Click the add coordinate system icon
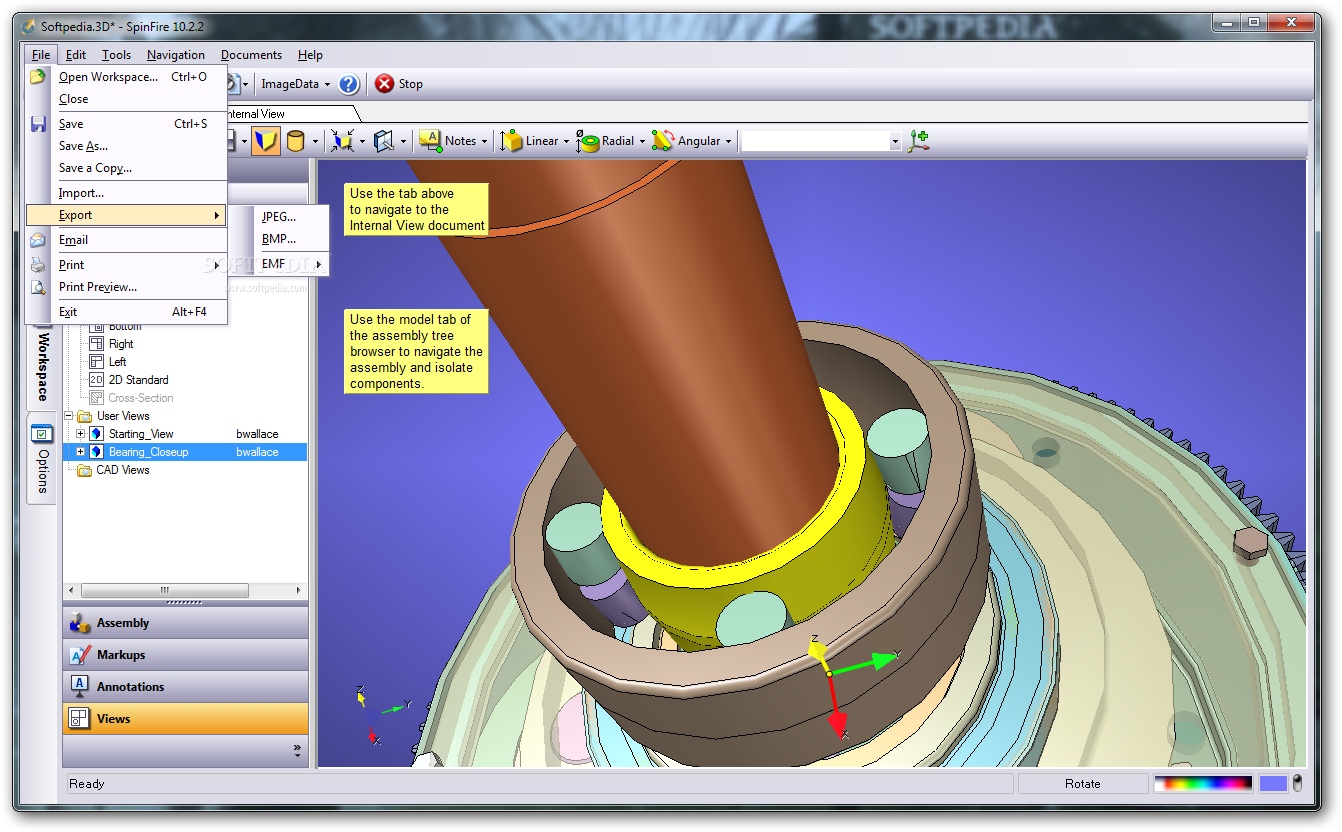This screenshot has height=832, width=1342. pyautogui.click(x=918, y=141)
